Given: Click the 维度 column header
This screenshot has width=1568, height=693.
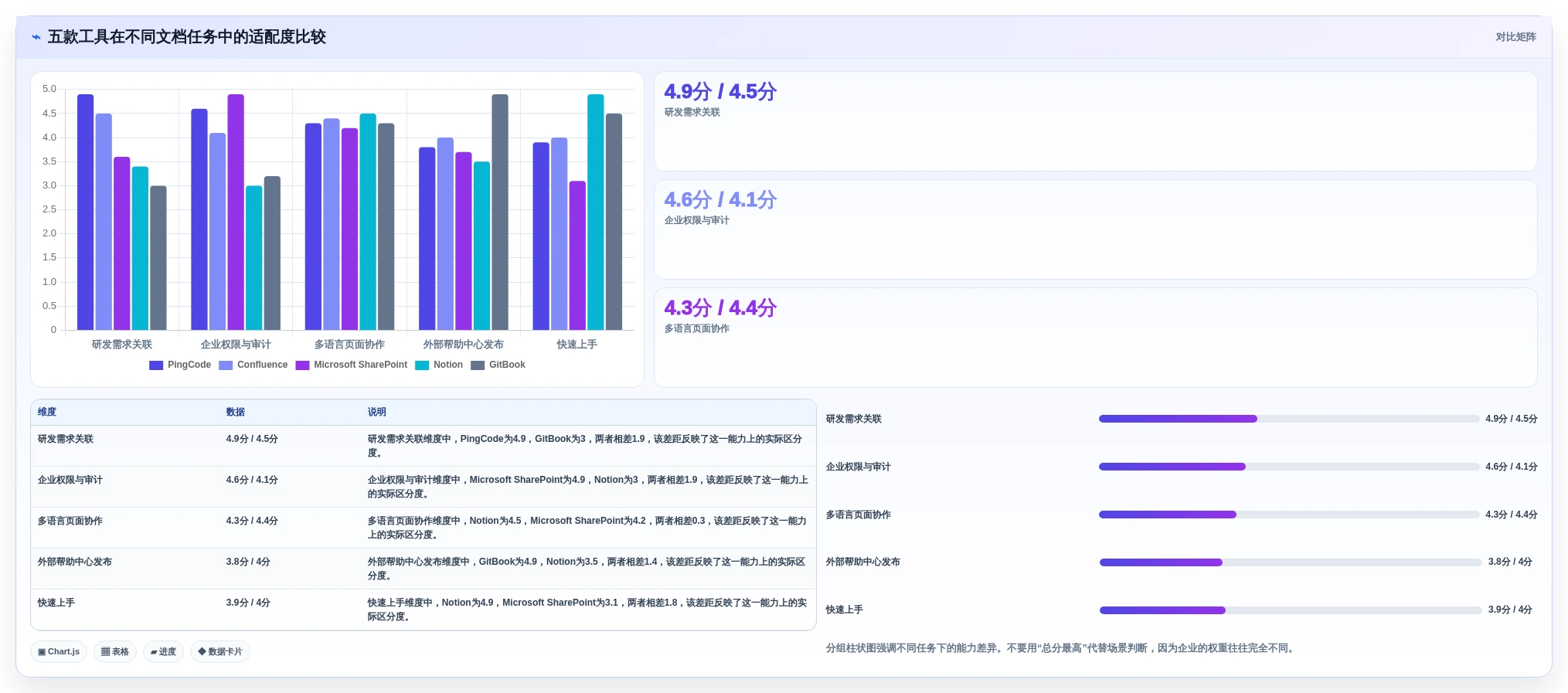Looking at the screenshot, I should point(47,413).
